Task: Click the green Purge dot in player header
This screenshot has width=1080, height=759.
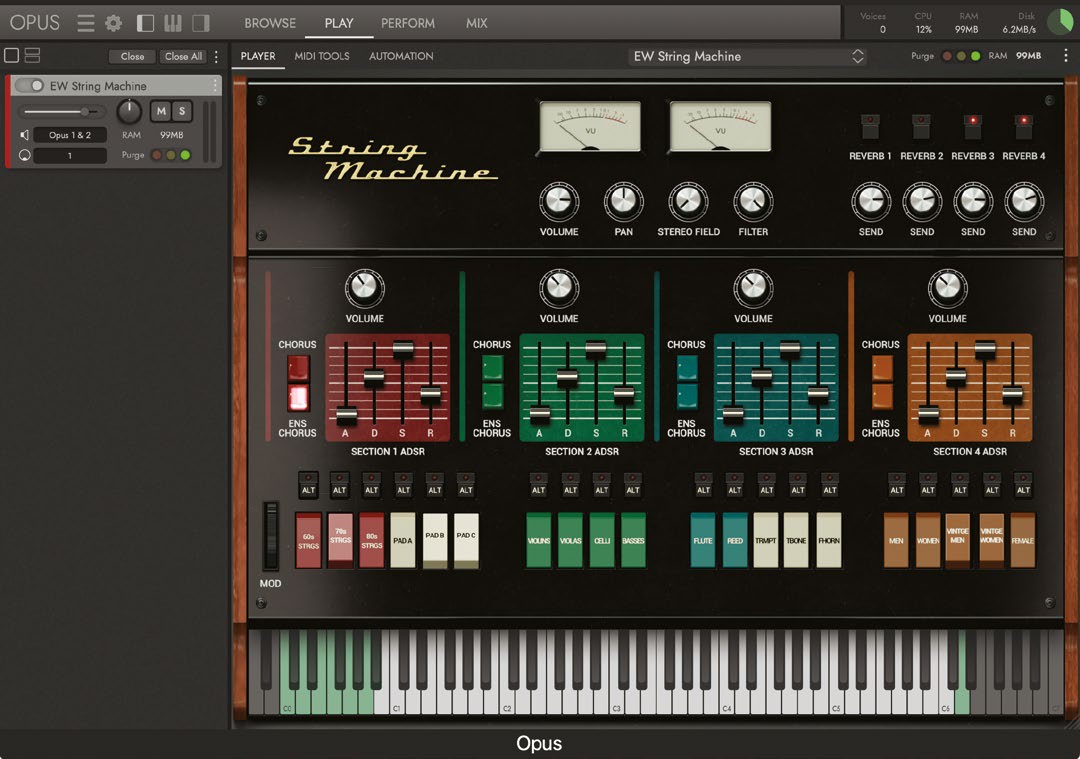Action: pyautogui.click(x=975, y=56)
